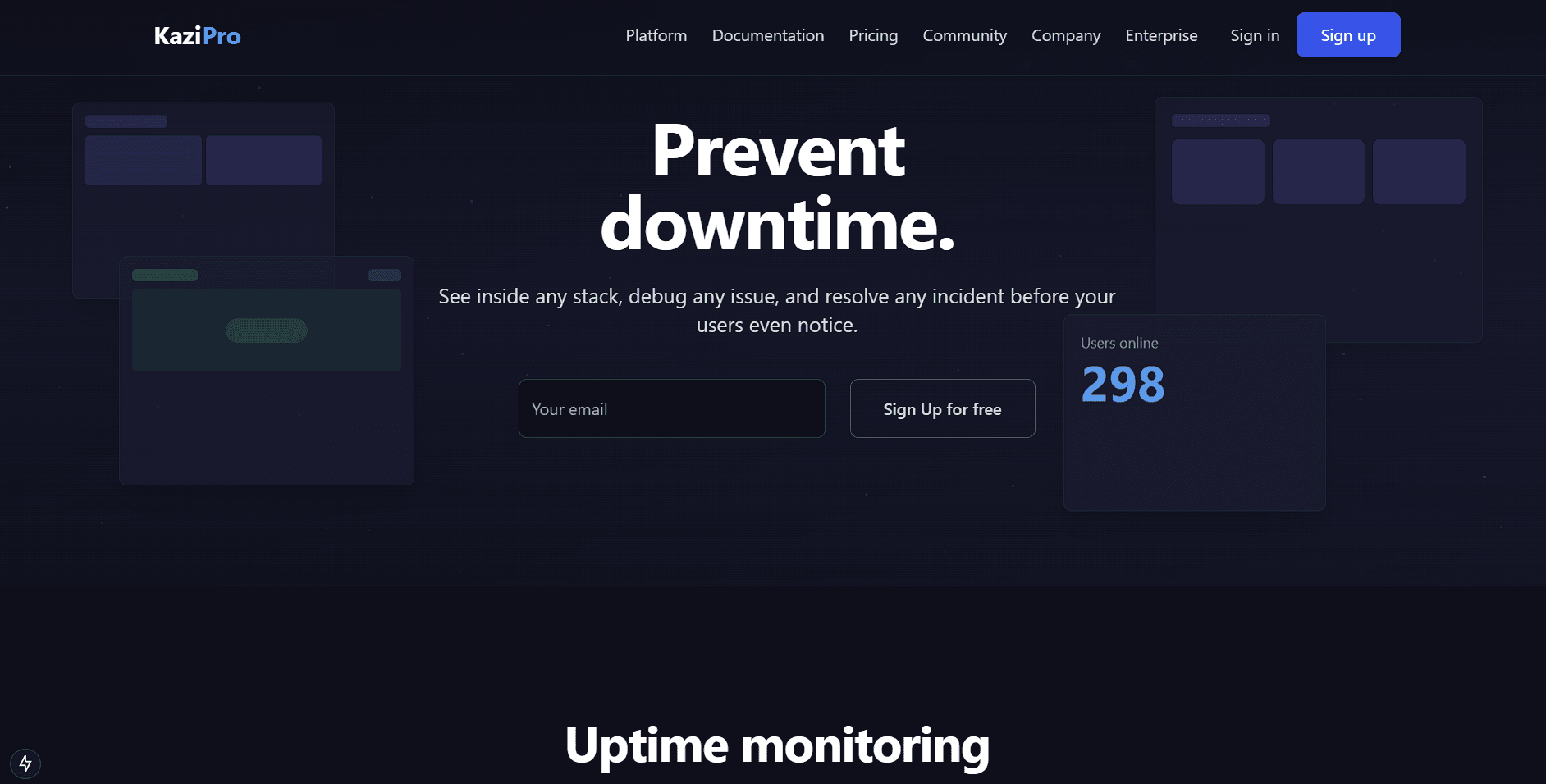Click the green pill inside left mockup
This screenshot has width=1546, height=784.
tap(267, 330)
